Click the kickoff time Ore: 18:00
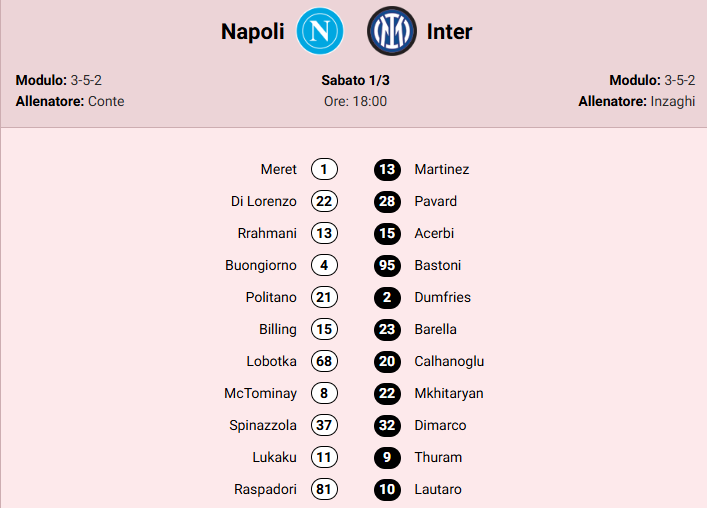 click(355, 101)
